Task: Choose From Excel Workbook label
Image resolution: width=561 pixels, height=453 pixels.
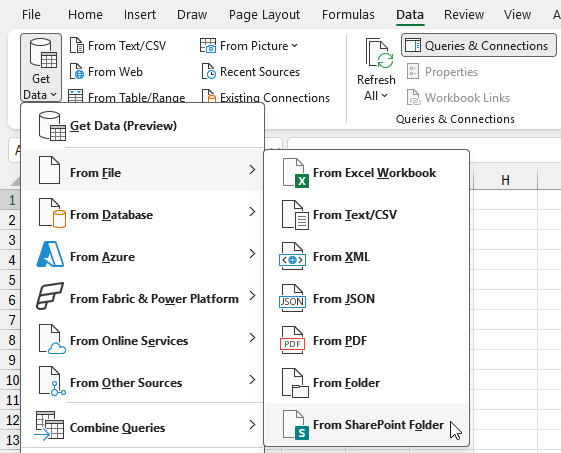Action: pos(374,173)
